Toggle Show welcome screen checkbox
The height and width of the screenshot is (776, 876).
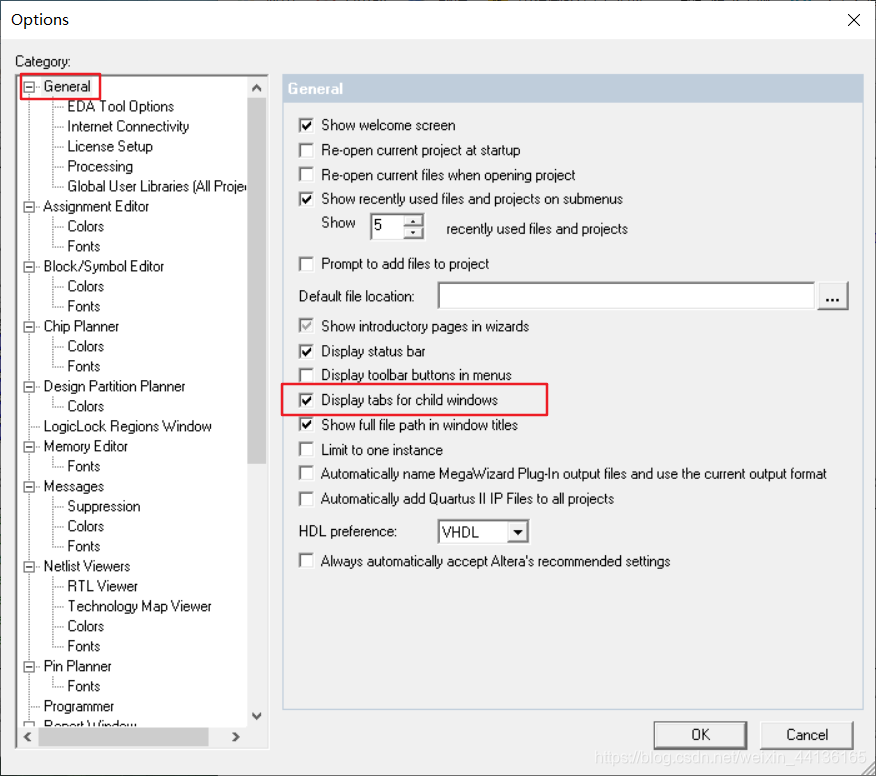click(306, 125)
